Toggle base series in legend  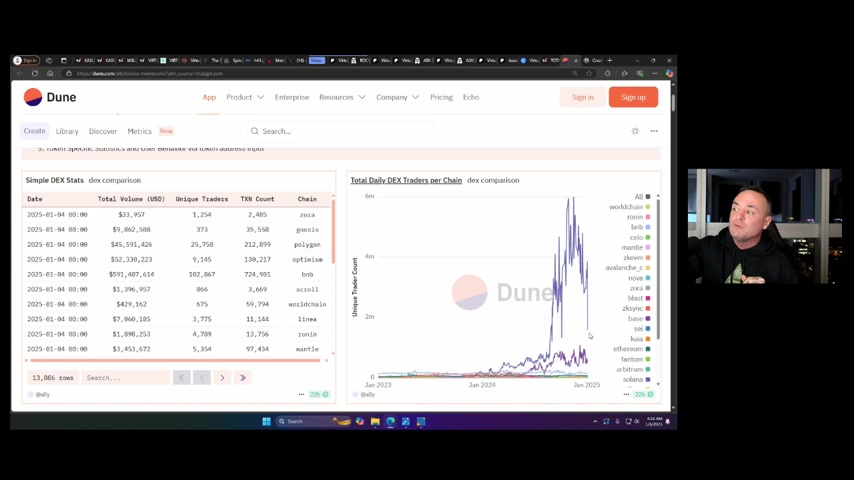(x=639, y=319)
